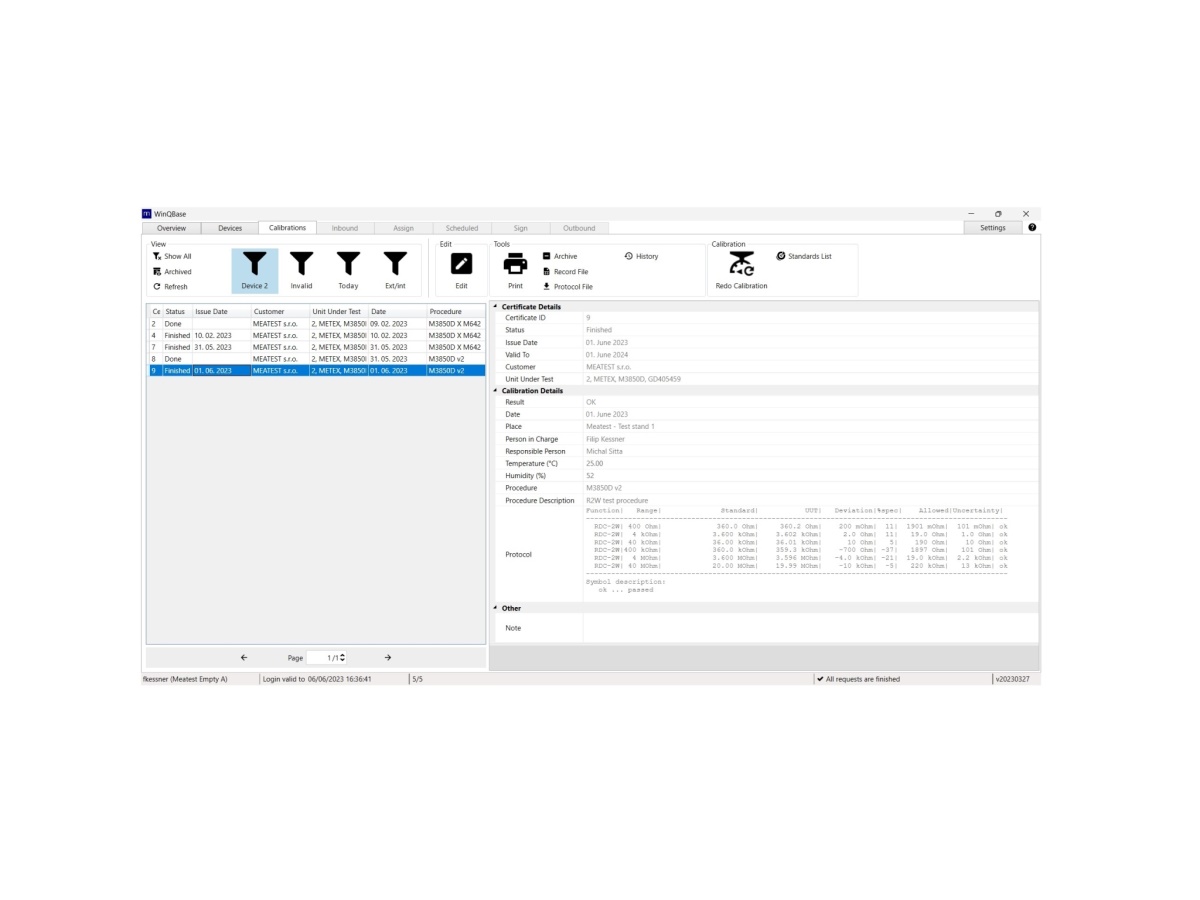This screenshot has height=900, width=1200.
Task: Toggle the Ext/int filter
Action: click(395, 264)
